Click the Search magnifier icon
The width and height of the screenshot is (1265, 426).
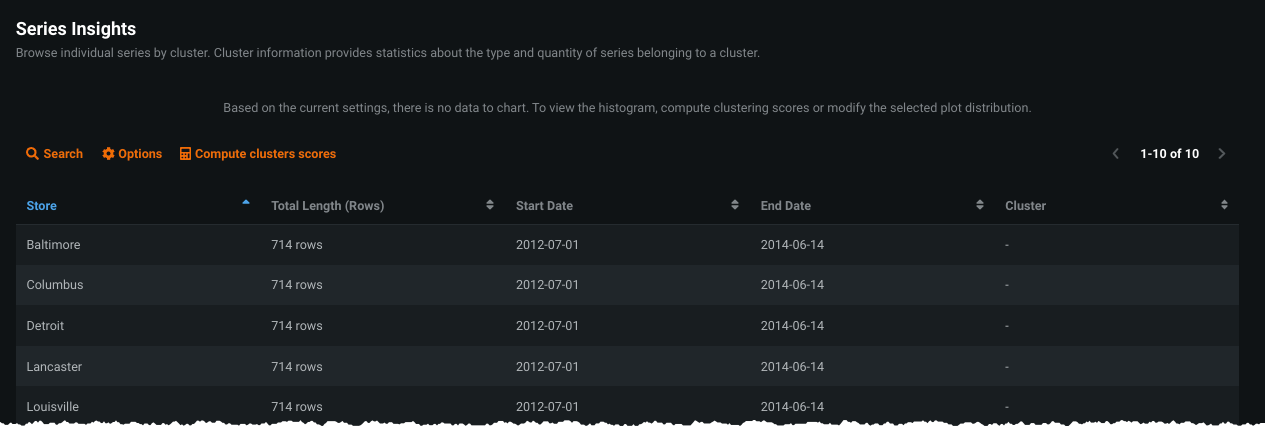coord(32,154)
